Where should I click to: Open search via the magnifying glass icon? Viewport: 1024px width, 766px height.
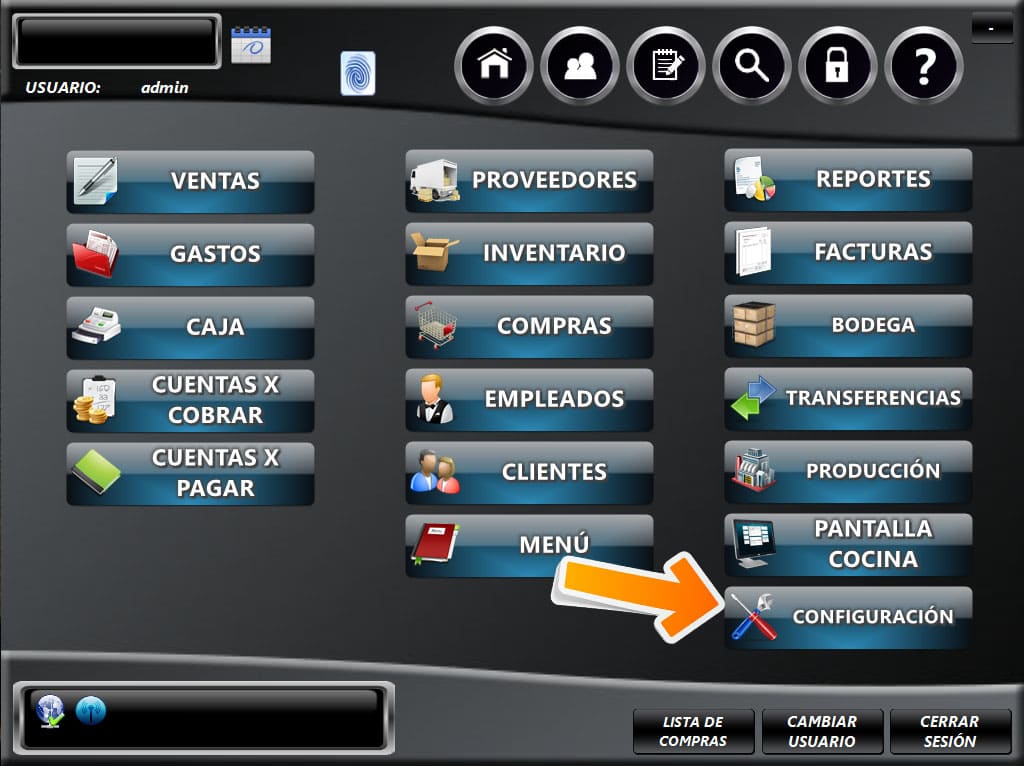click(x=752, y=66)
